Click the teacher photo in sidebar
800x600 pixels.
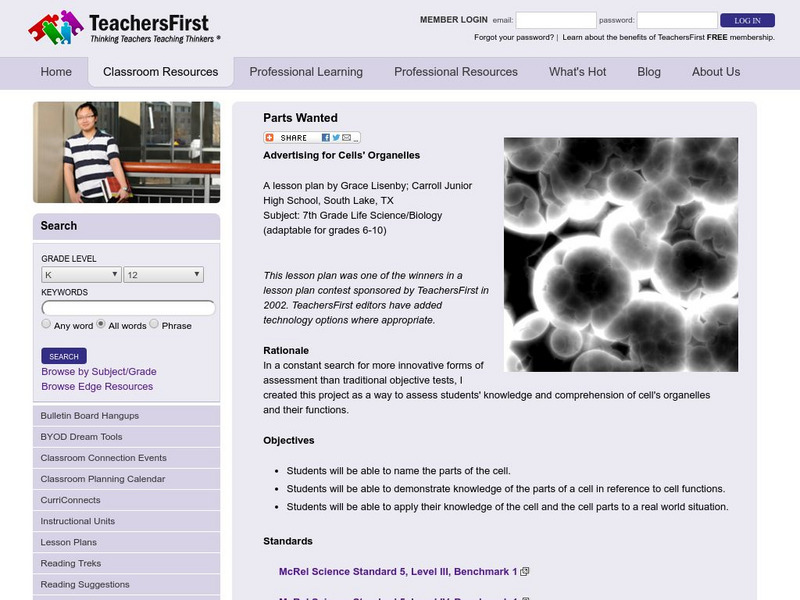127,152
